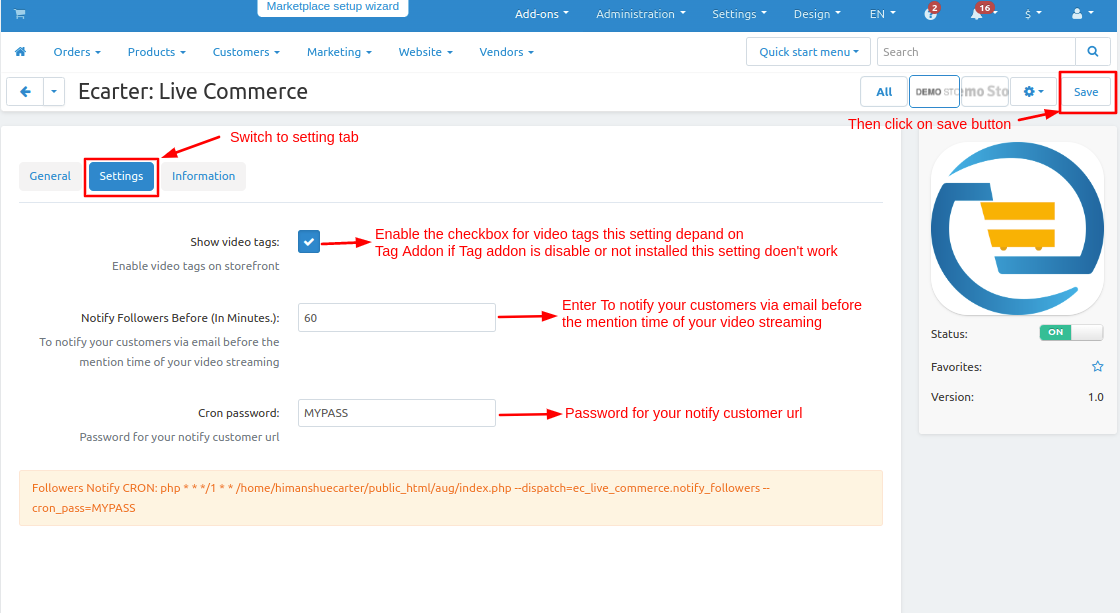The image size is (1120, 613).
Task: Toggle the Show video tags checkbox
Action: (x=309, y=241)
